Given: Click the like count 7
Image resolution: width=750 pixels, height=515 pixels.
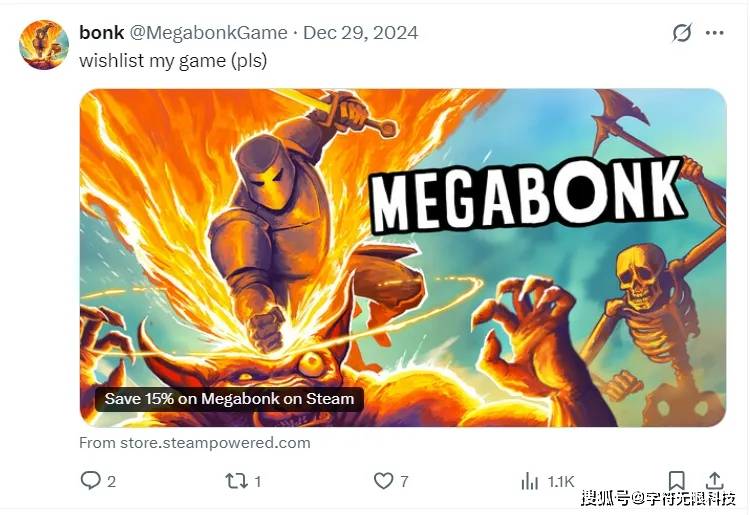Looking at the screenshot, I should [x=404, y=482].
